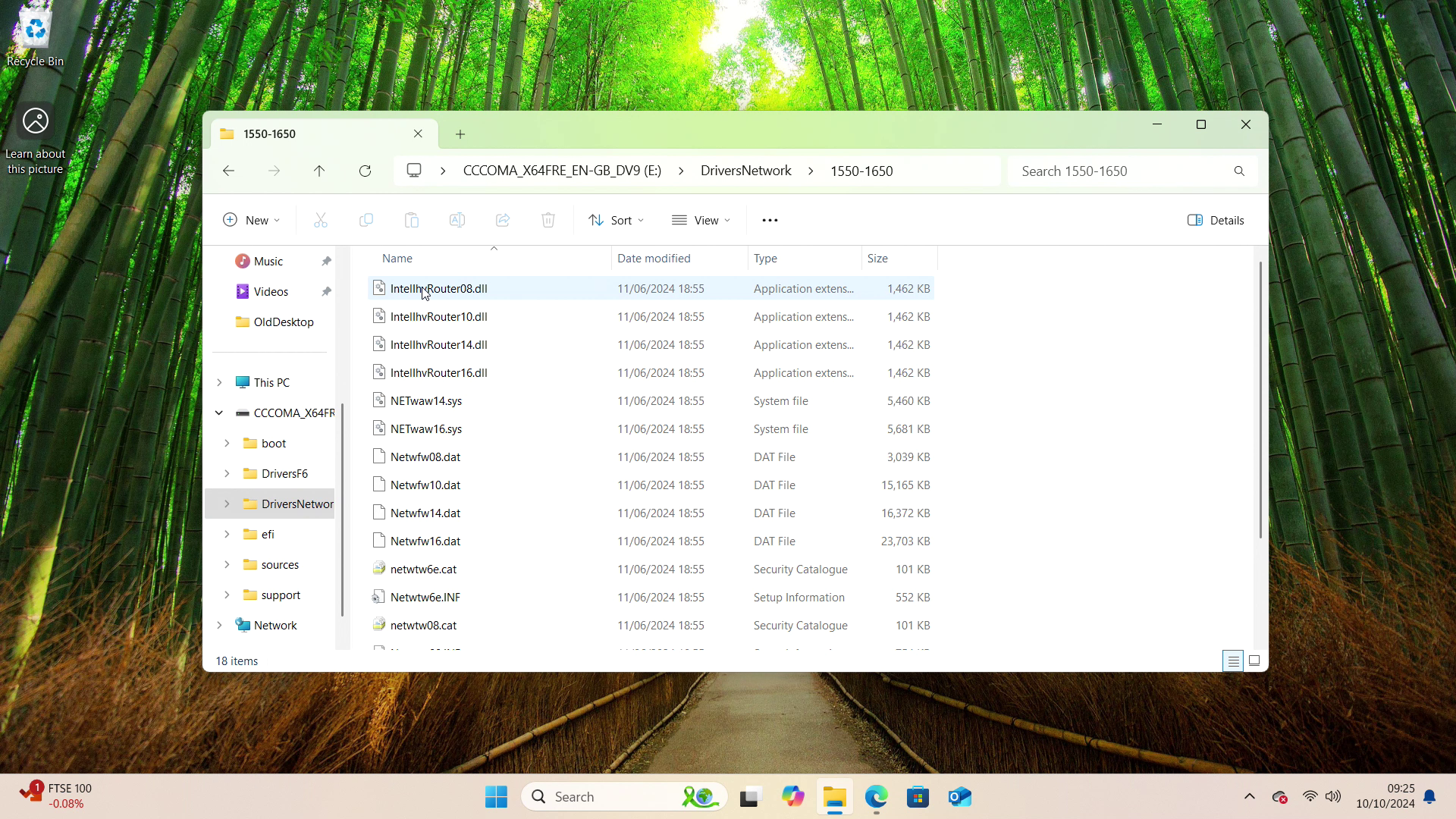This screenshot has height=819, width=1456.
Task: Click CCCOMA_X64FRE_EN-GB_DV9 (E:) breadcrumb
Action: (562, 171)
